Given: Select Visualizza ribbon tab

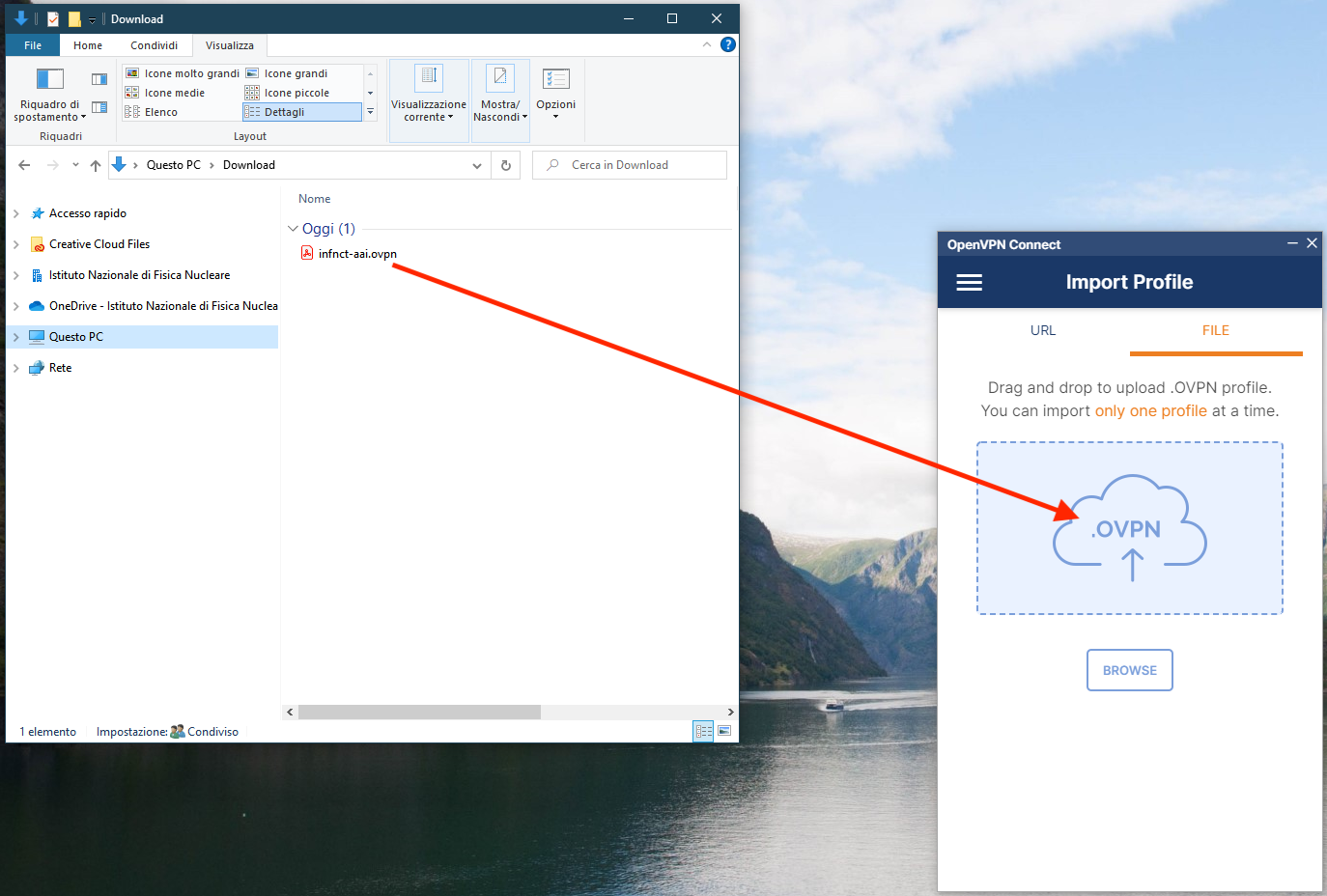Looking at the screenshot, I should point(230,45).
